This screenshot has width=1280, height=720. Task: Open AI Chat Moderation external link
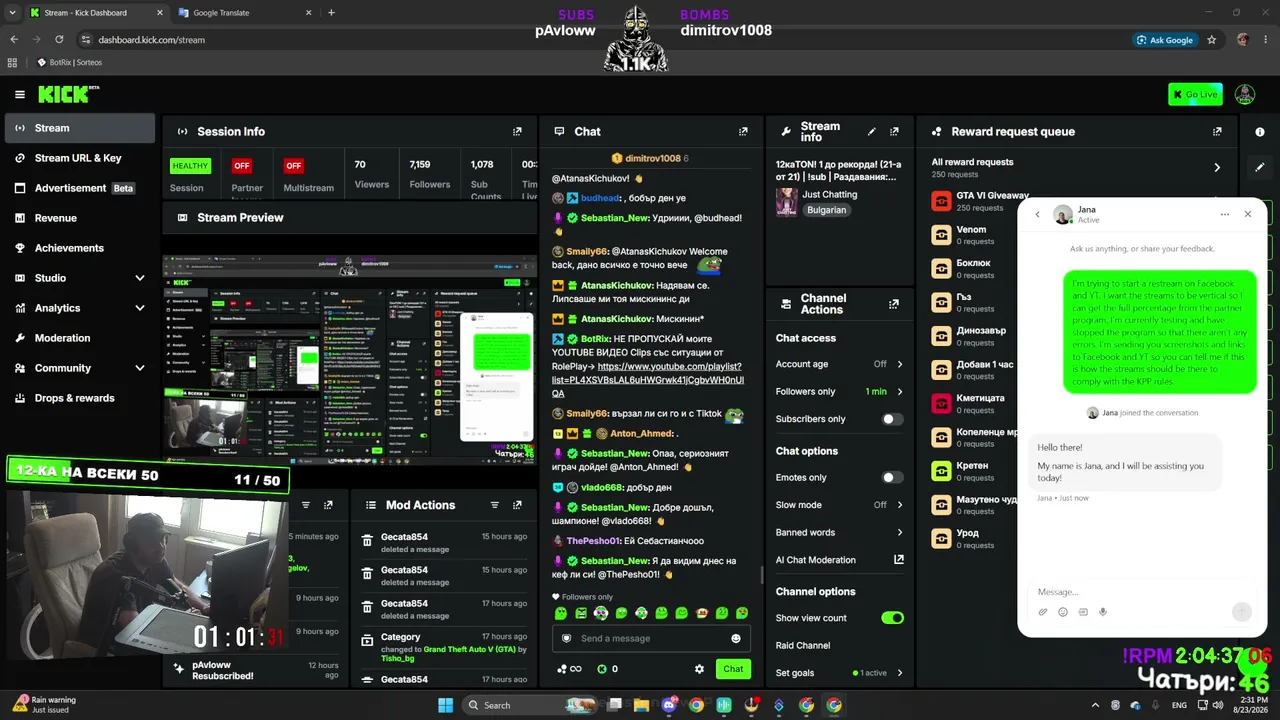pyautogui.click(x=898, y=560)
